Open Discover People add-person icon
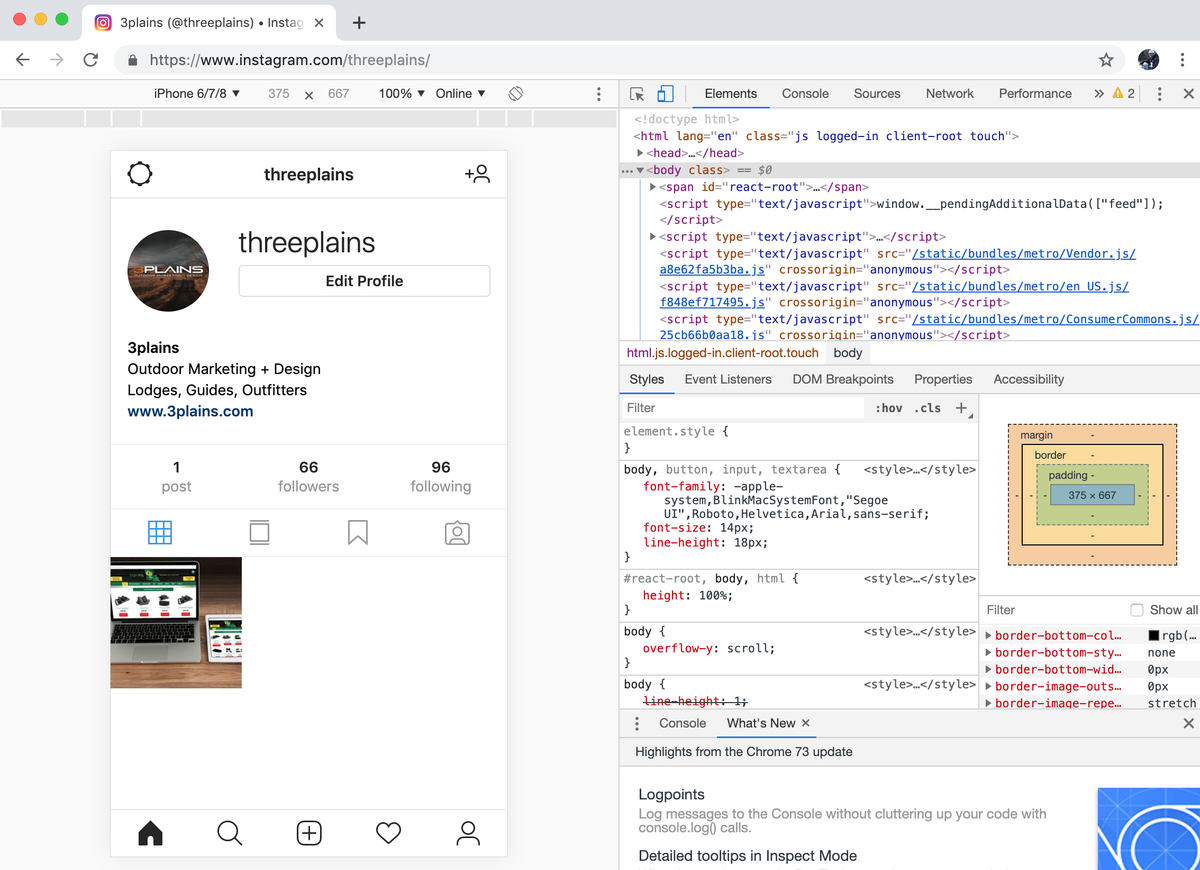This screenshot has height=870, width=1200. coord(477,174)
